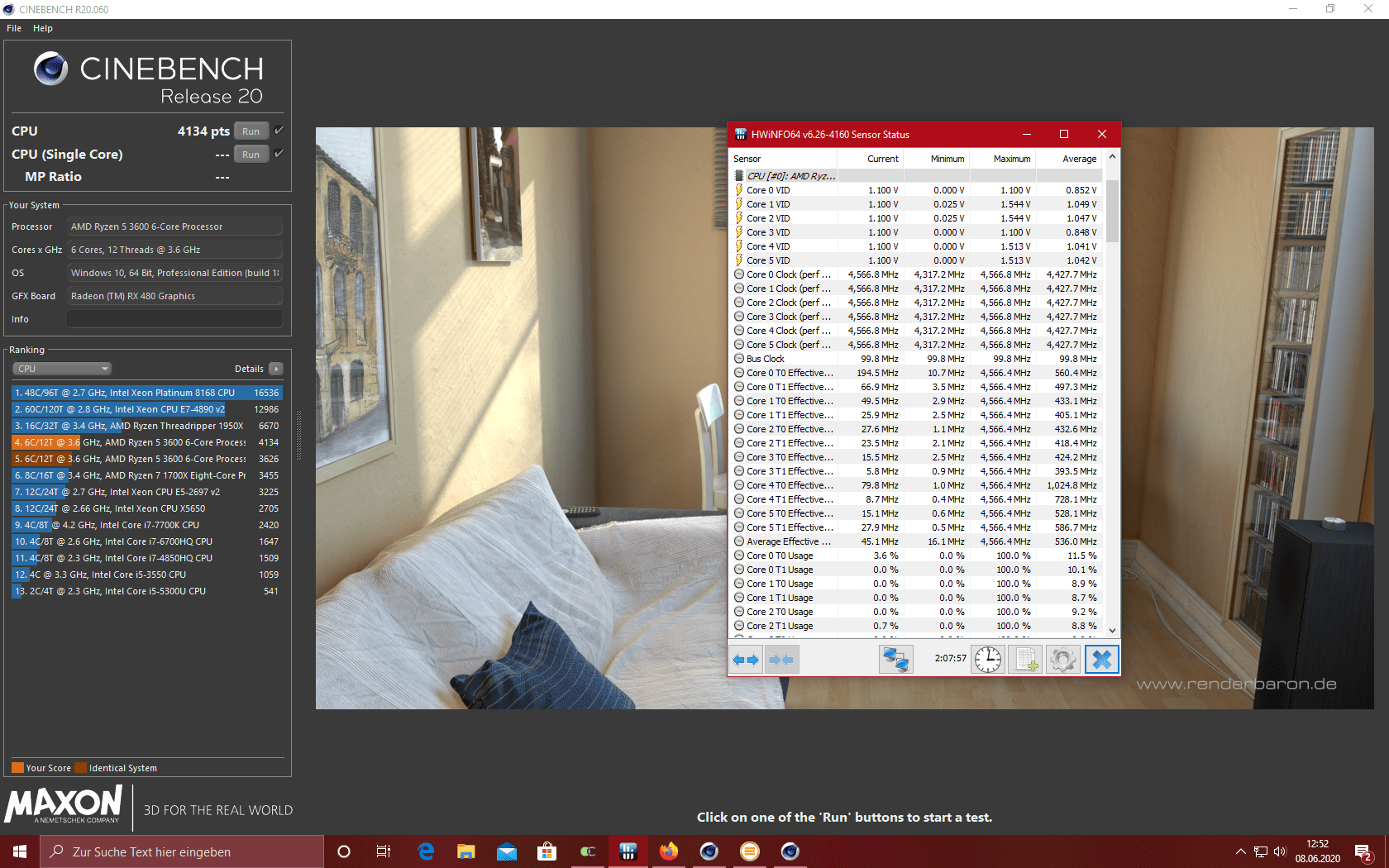Screen dimensions: 1389x868
Task: Click HWiNFO expand-layout arrows button
Action: click(746, 660)
